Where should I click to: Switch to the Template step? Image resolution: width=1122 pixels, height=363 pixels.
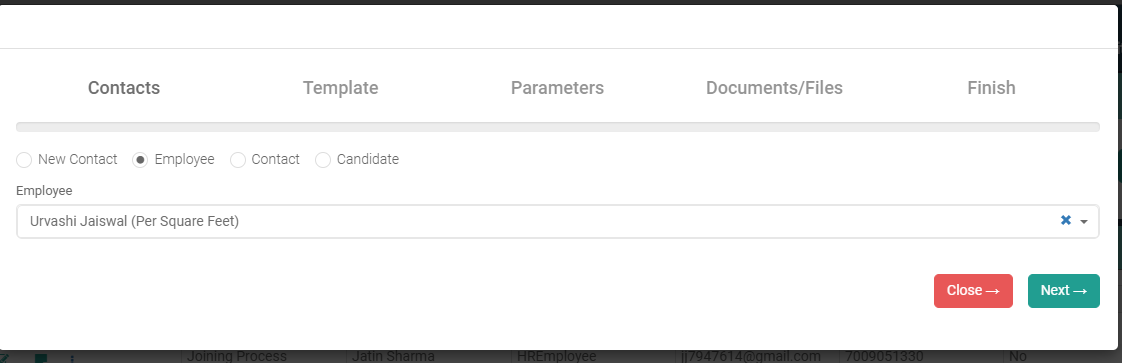pyautogui.click(x=341, y=88)
